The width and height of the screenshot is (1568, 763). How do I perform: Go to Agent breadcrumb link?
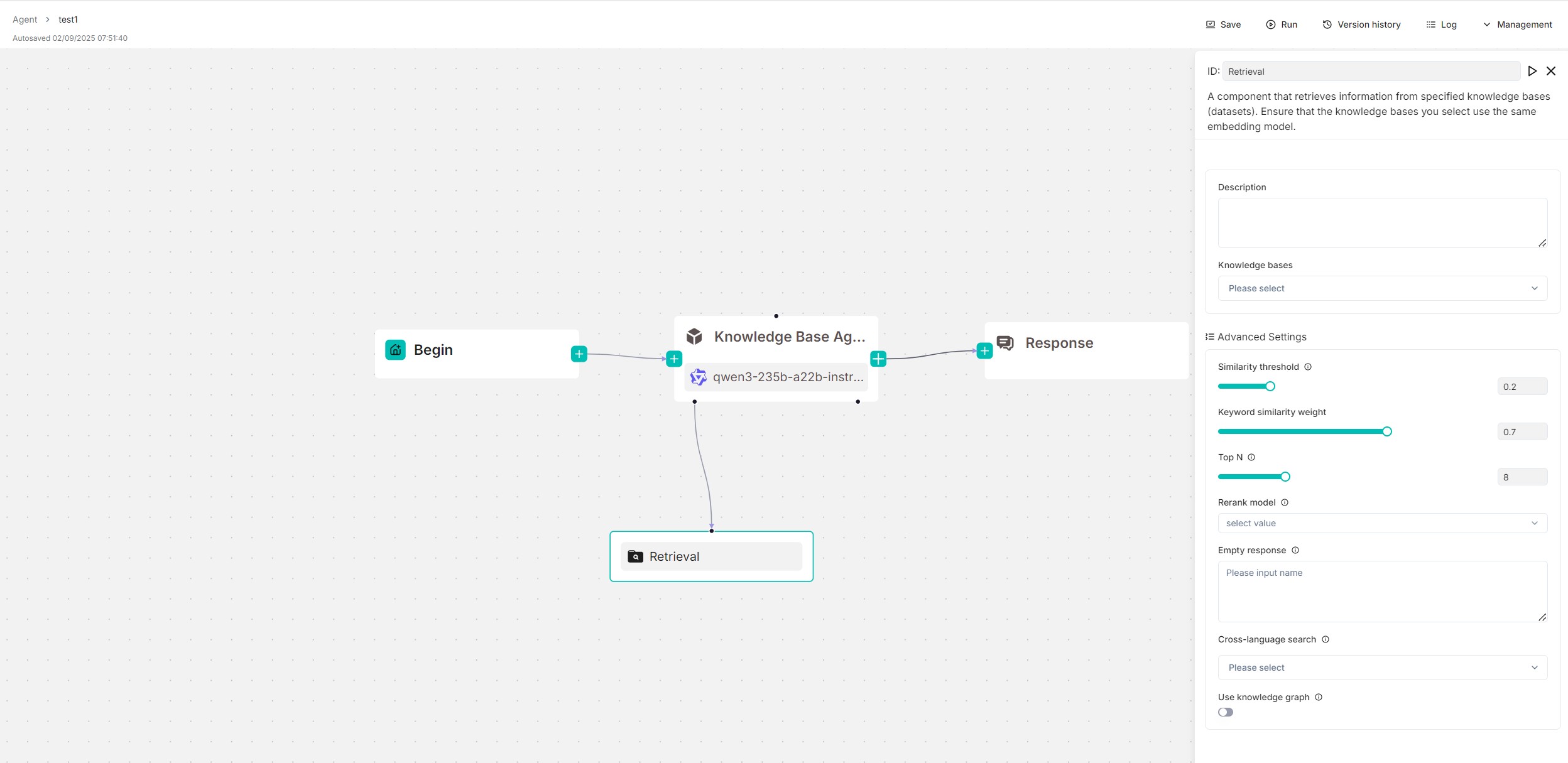coord(25,19)
